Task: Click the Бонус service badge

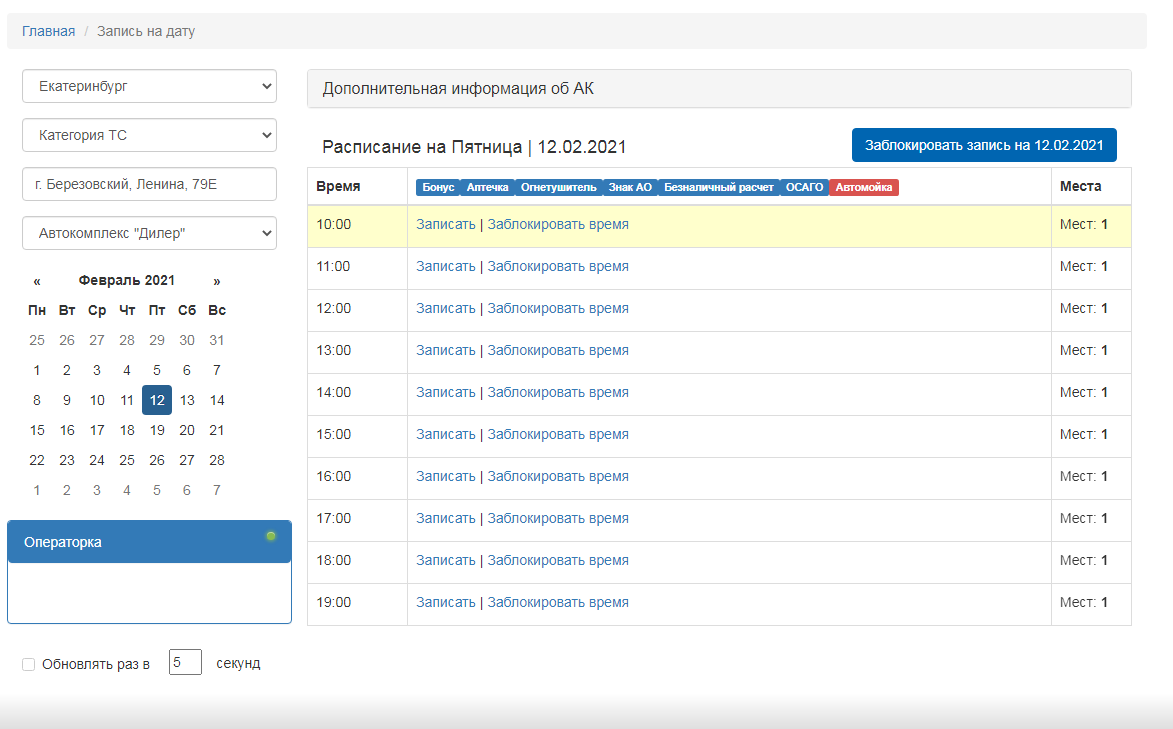Action: [438, 187]
